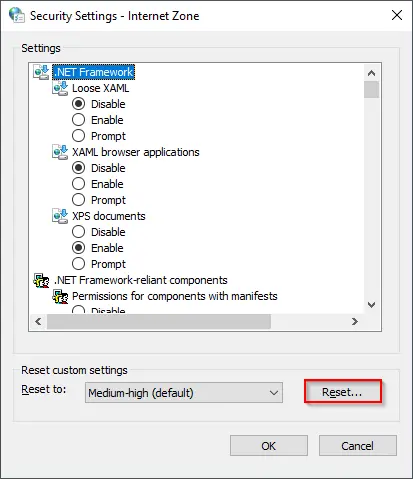Click the Internet Zone globe title icon
This screenshot has width=413, height=479.
point(17,15)
